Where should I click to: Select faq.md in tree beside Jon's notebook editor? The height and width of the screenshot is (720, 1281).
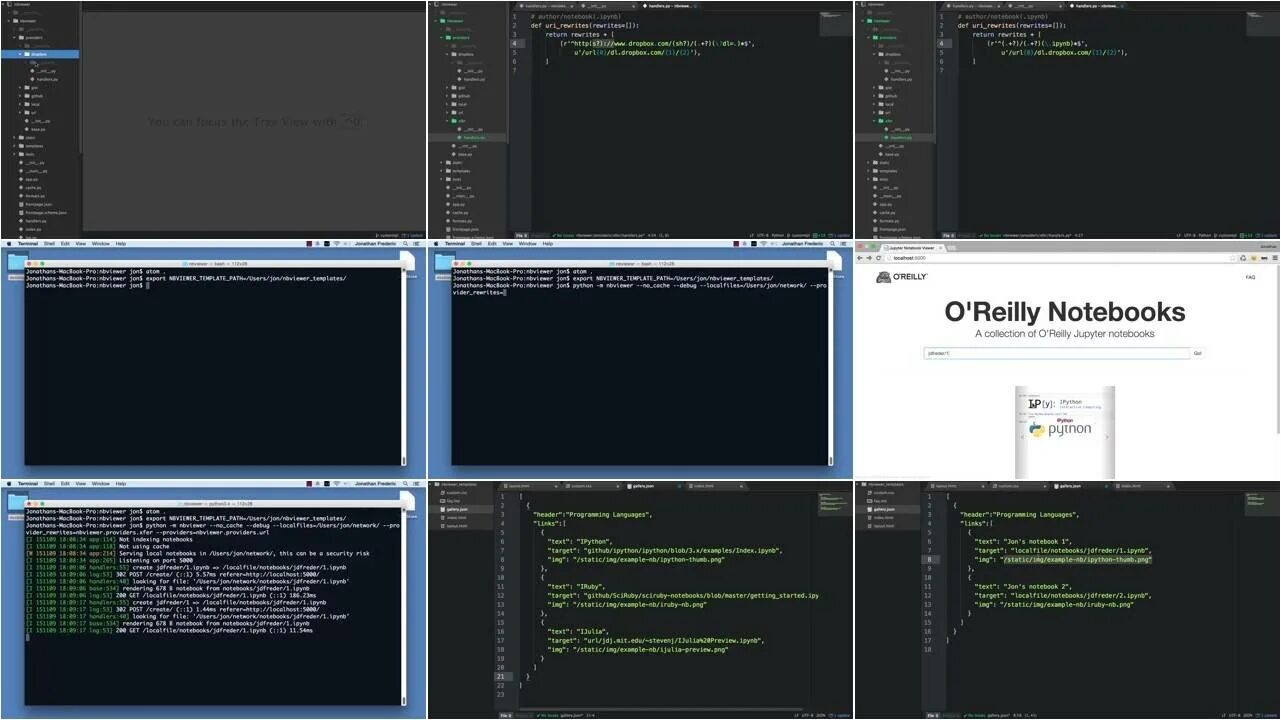[879, 501]
